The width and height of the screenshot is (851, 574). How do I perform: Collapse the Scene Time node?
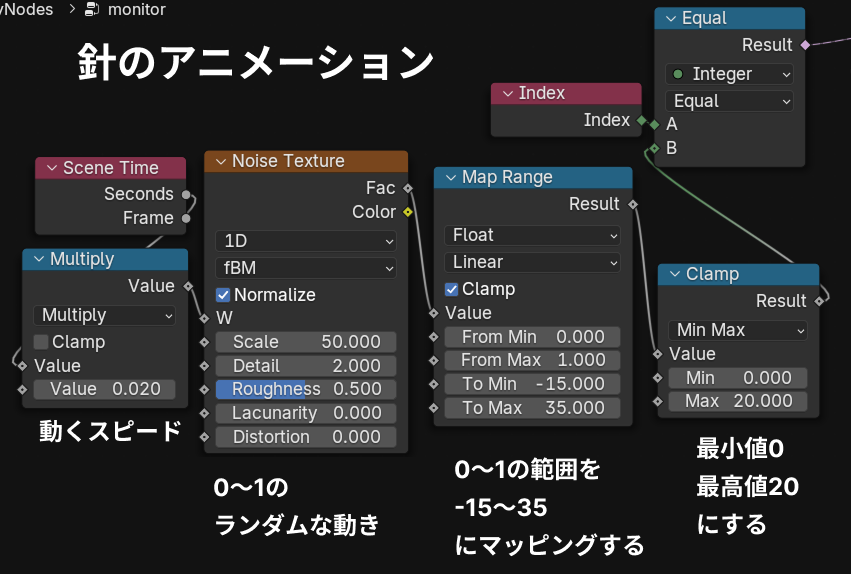click(x=50, y=168)
